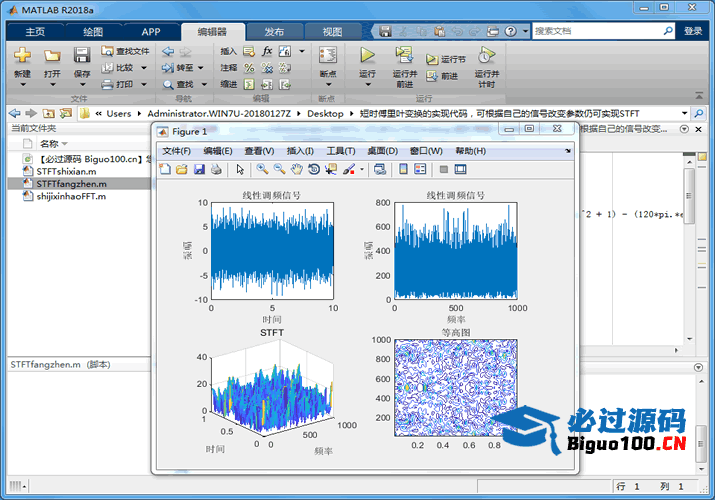Viewport: 715px width, 500px height.
Task: Click the New (新建) file icon
Action: click(22, 56)
